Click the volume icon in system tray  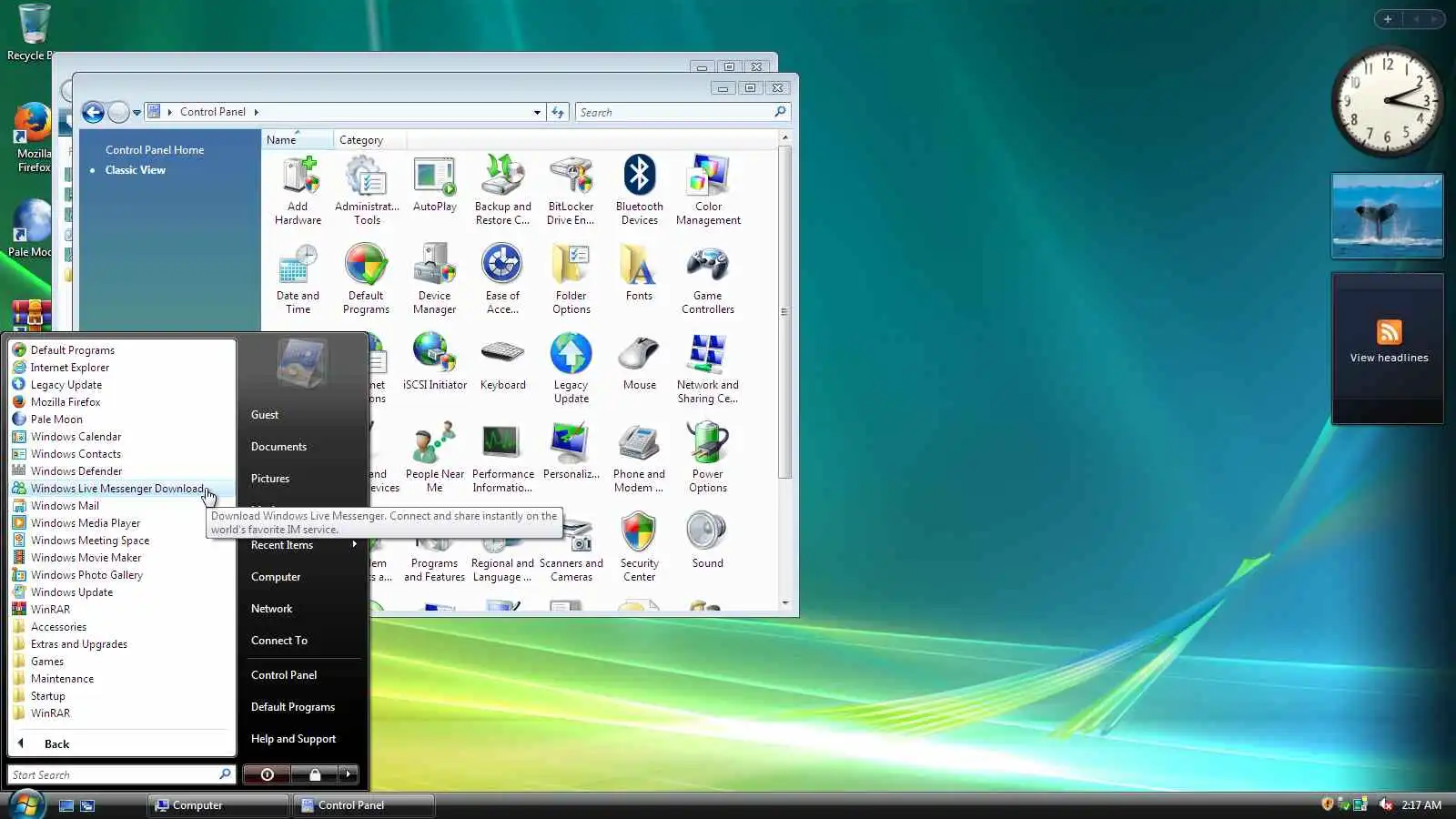click(1385, 804)
